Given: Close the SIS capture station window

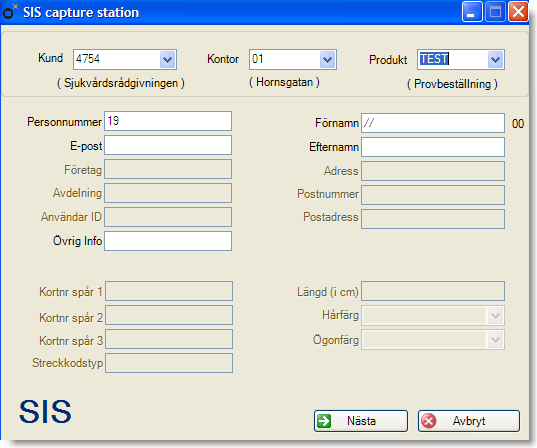Looking at the screenshot, I should pos(518,12).
